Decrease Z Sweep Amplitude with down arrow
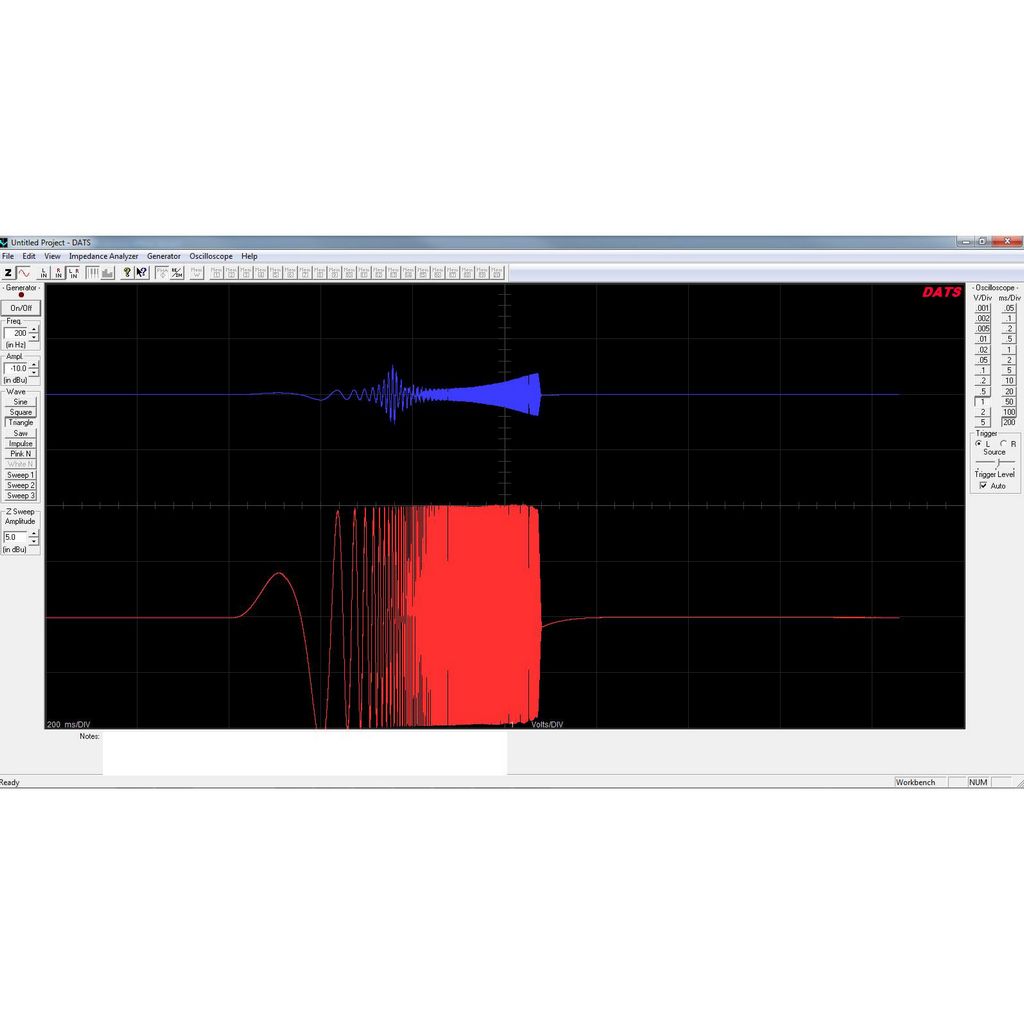The image size is (1024, 1024). [34, 541]
